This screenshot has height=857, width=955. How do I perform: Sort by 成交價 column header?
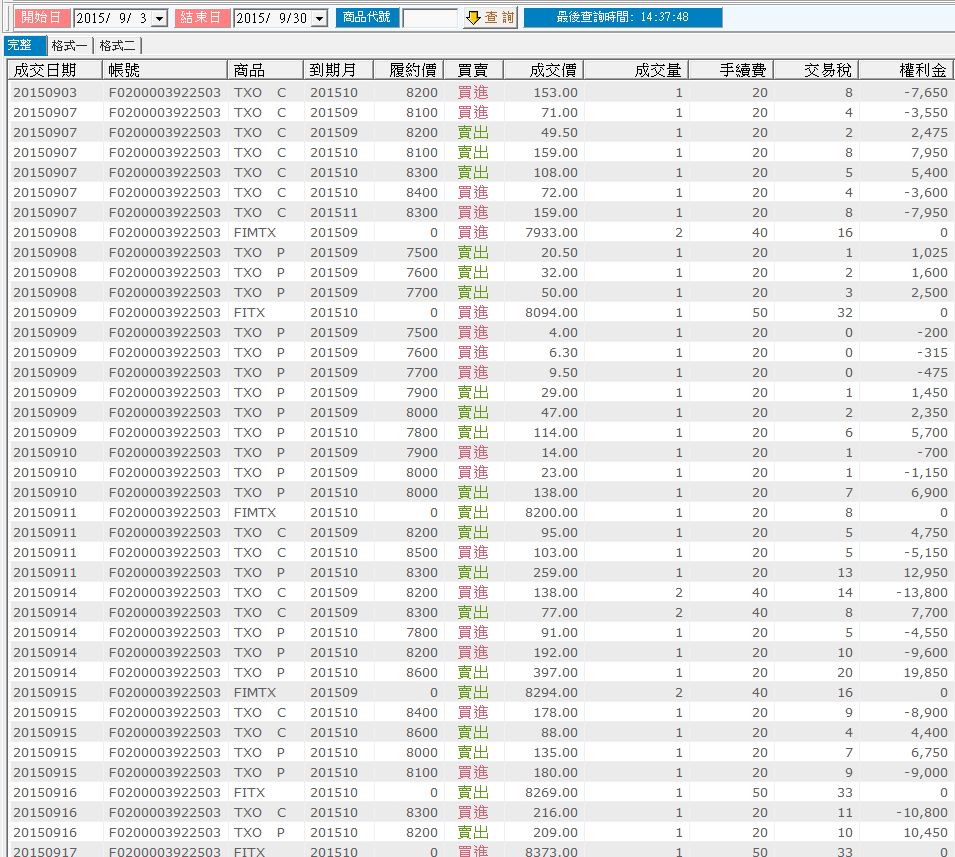pos(544,70)
